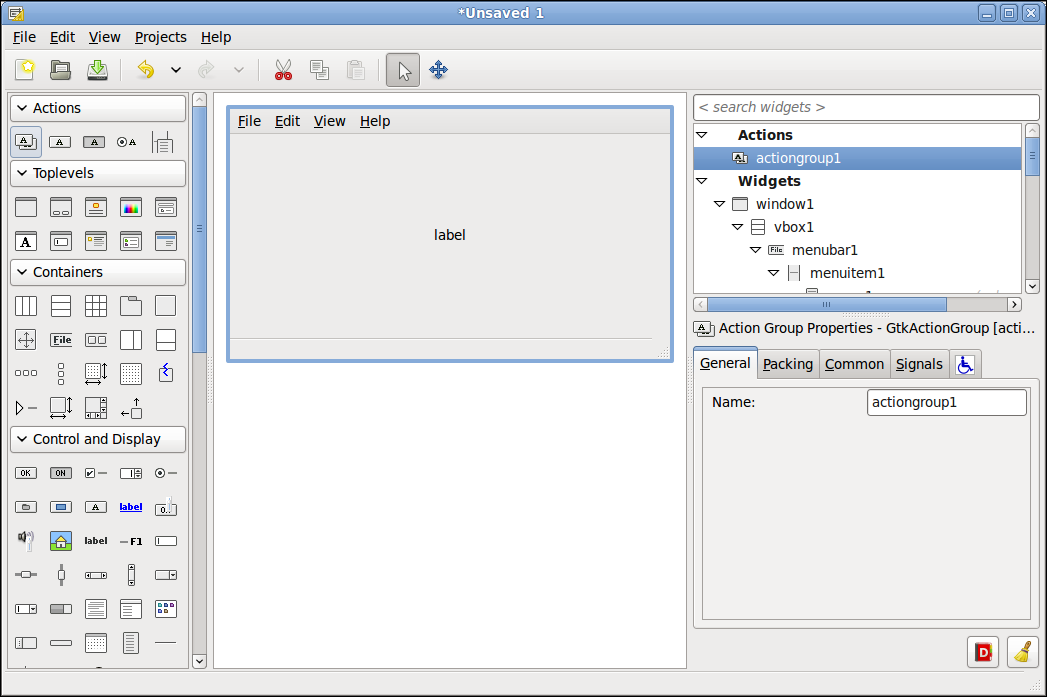Choose the Horizontal Box container
This screenshot has width=1047, height=697.
click(x=26, y=306)
